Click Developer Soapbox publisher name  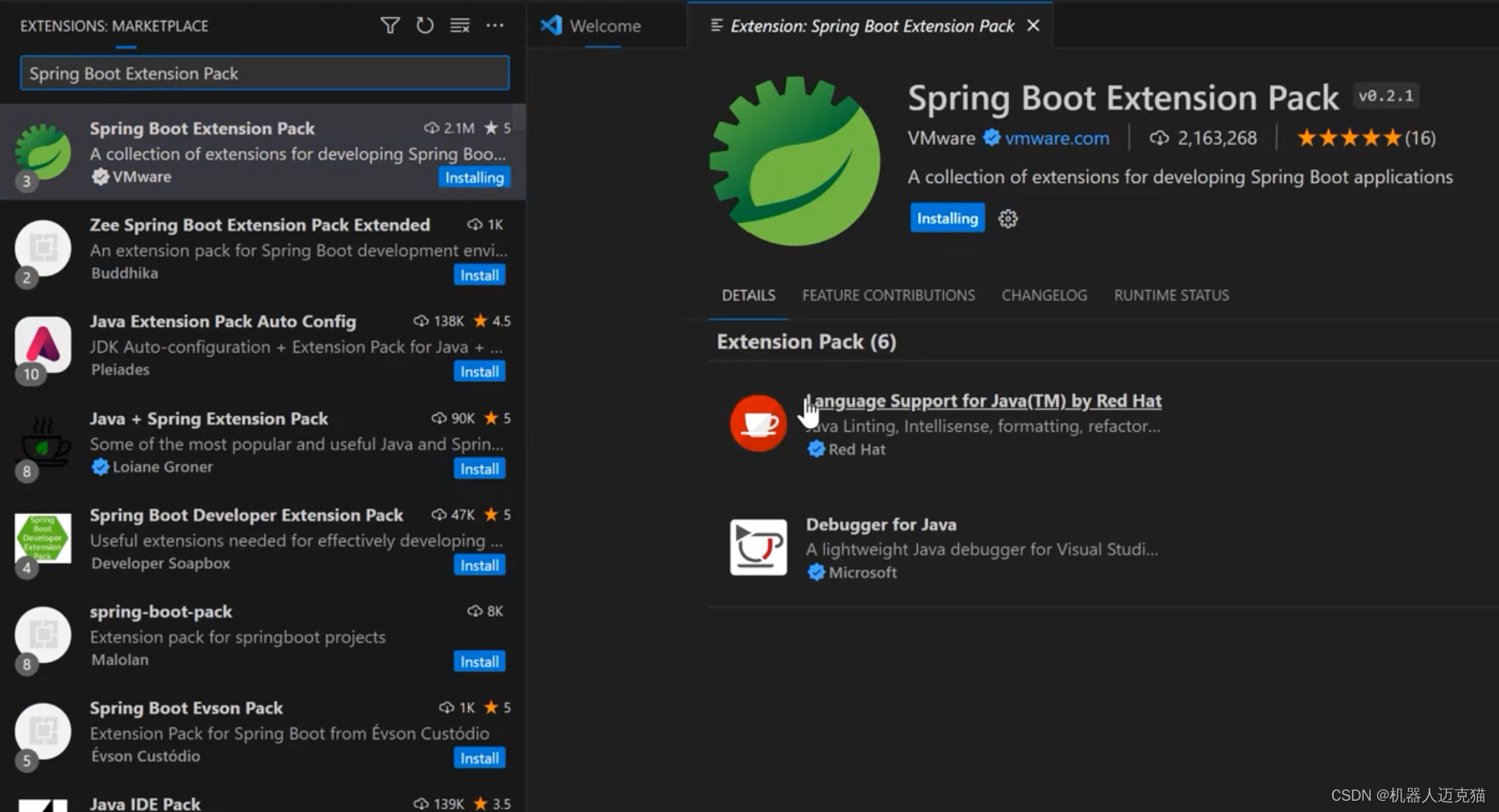160,564
